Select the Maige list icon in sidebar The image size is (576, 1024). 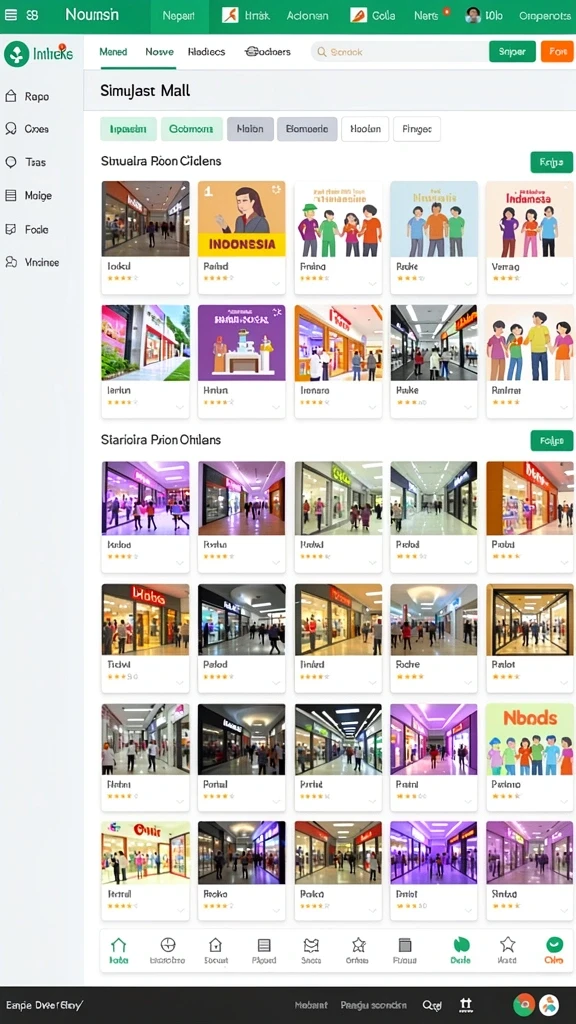[x=10, y=195]
